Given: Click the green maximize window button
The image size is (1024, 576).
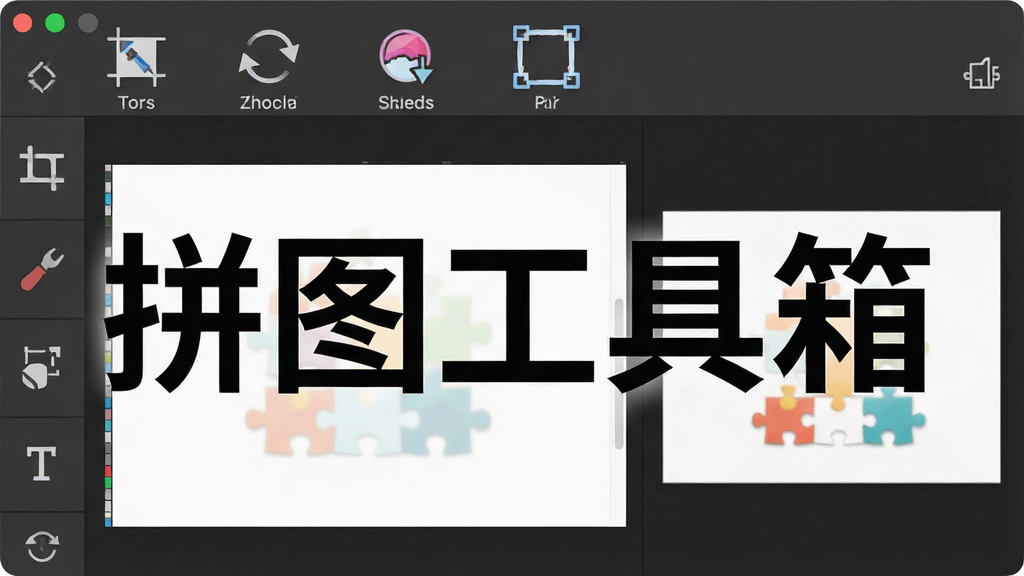Looking at the screenshot, I should coord(55,23).
